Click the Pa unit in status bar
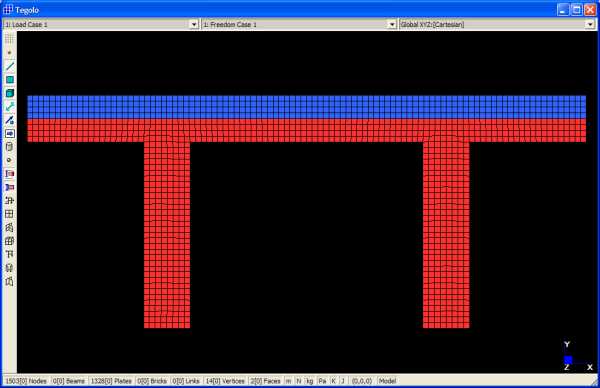 pos(322,381)
